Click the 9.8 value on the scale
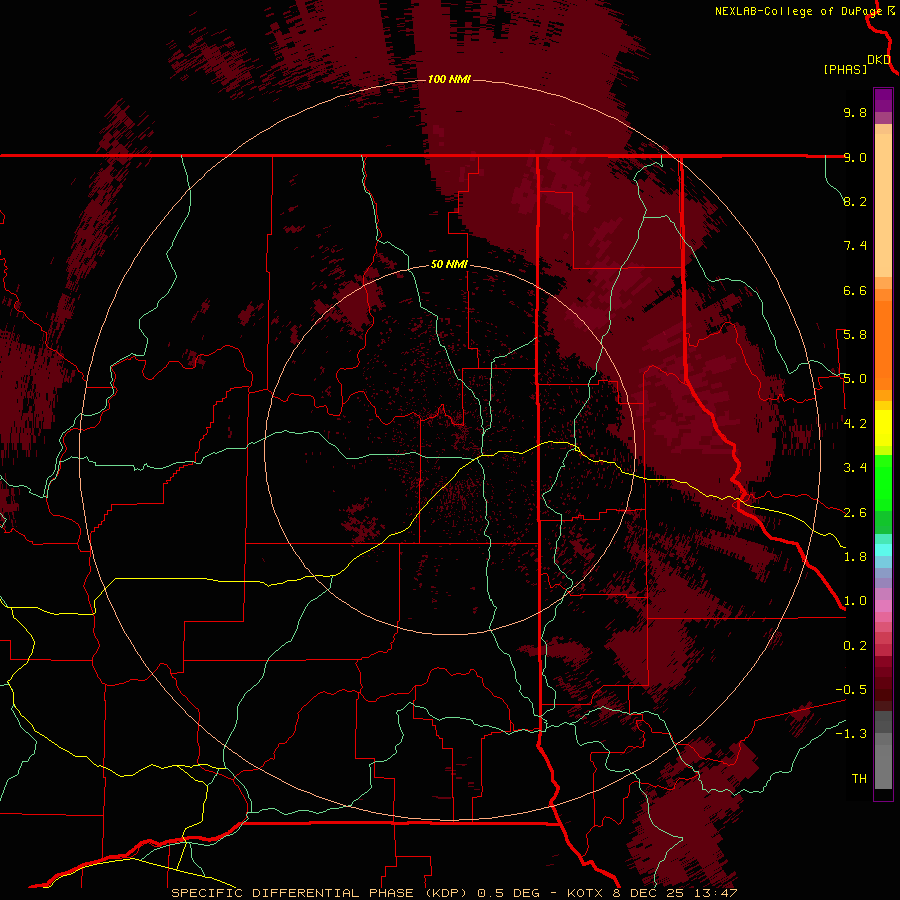 pyautogui.click(x=855, y=112)
